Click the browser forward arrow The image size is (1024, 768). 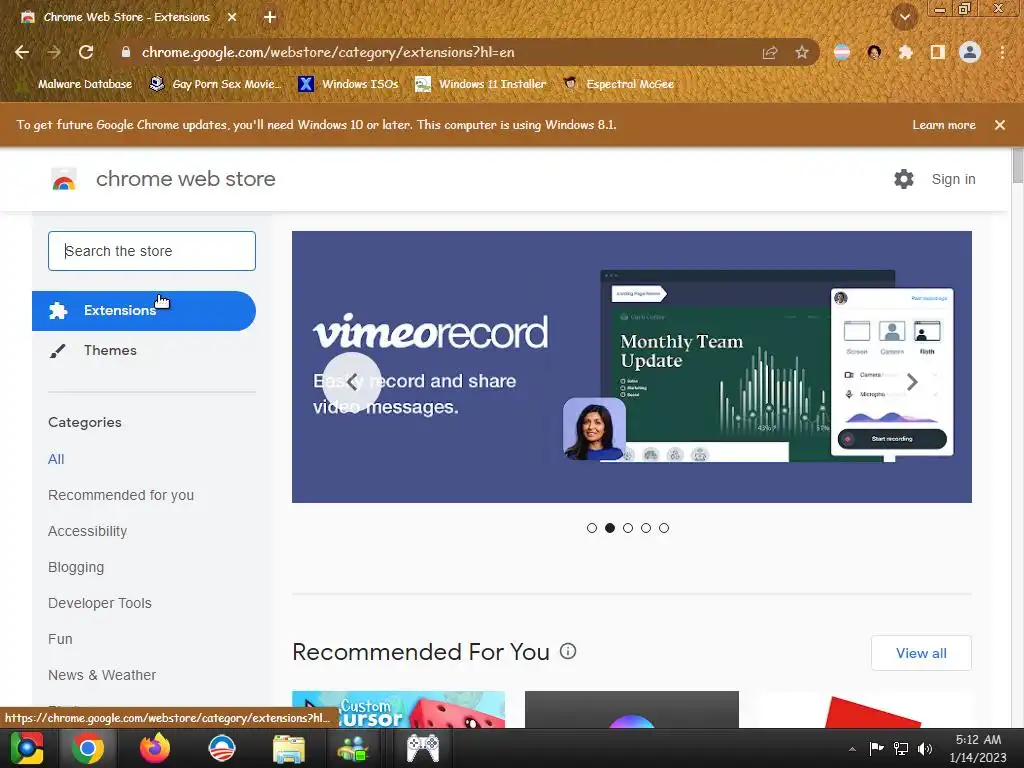(x=54, y=52)
